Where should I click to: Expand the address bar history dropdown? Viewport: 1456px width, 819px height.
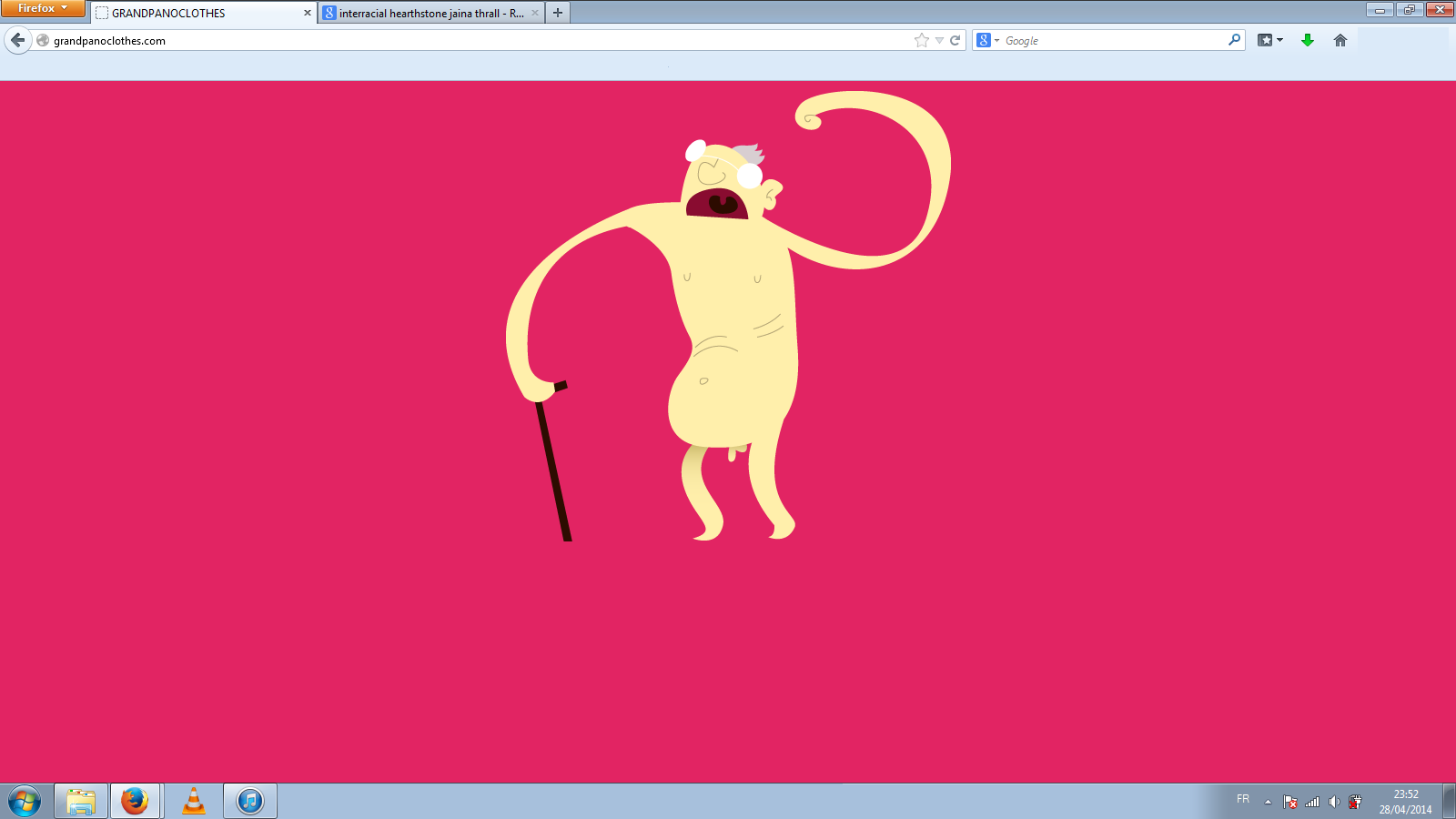pos(939,40)
